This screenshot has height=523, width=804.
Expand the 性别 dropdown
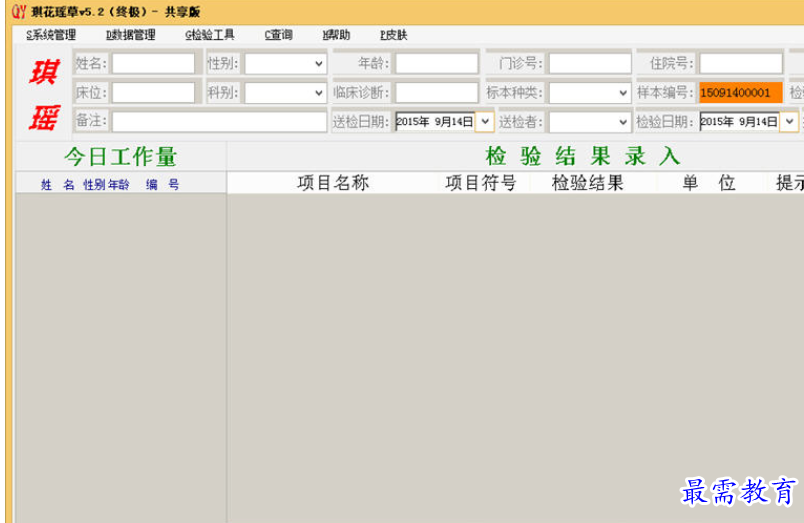point(319,64)
